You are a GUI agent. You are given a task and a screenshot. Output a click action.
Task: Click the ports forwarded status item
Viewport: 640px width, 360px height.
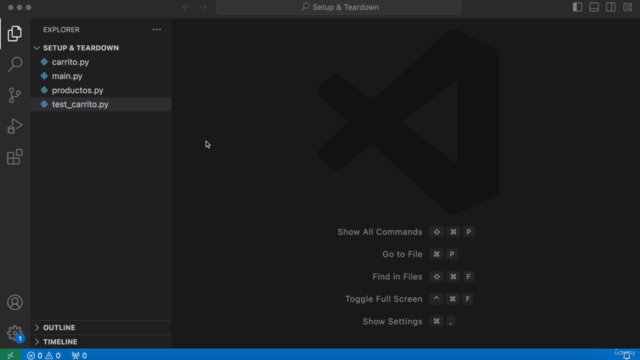point(79,356)
